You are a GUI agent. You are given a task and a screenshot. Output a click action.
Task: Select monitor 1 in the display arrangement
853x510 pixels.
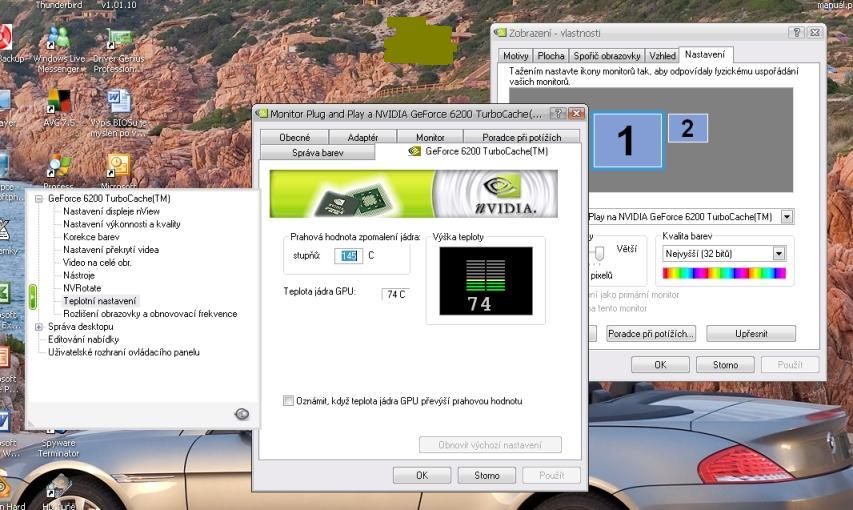(x=627, y=141)
